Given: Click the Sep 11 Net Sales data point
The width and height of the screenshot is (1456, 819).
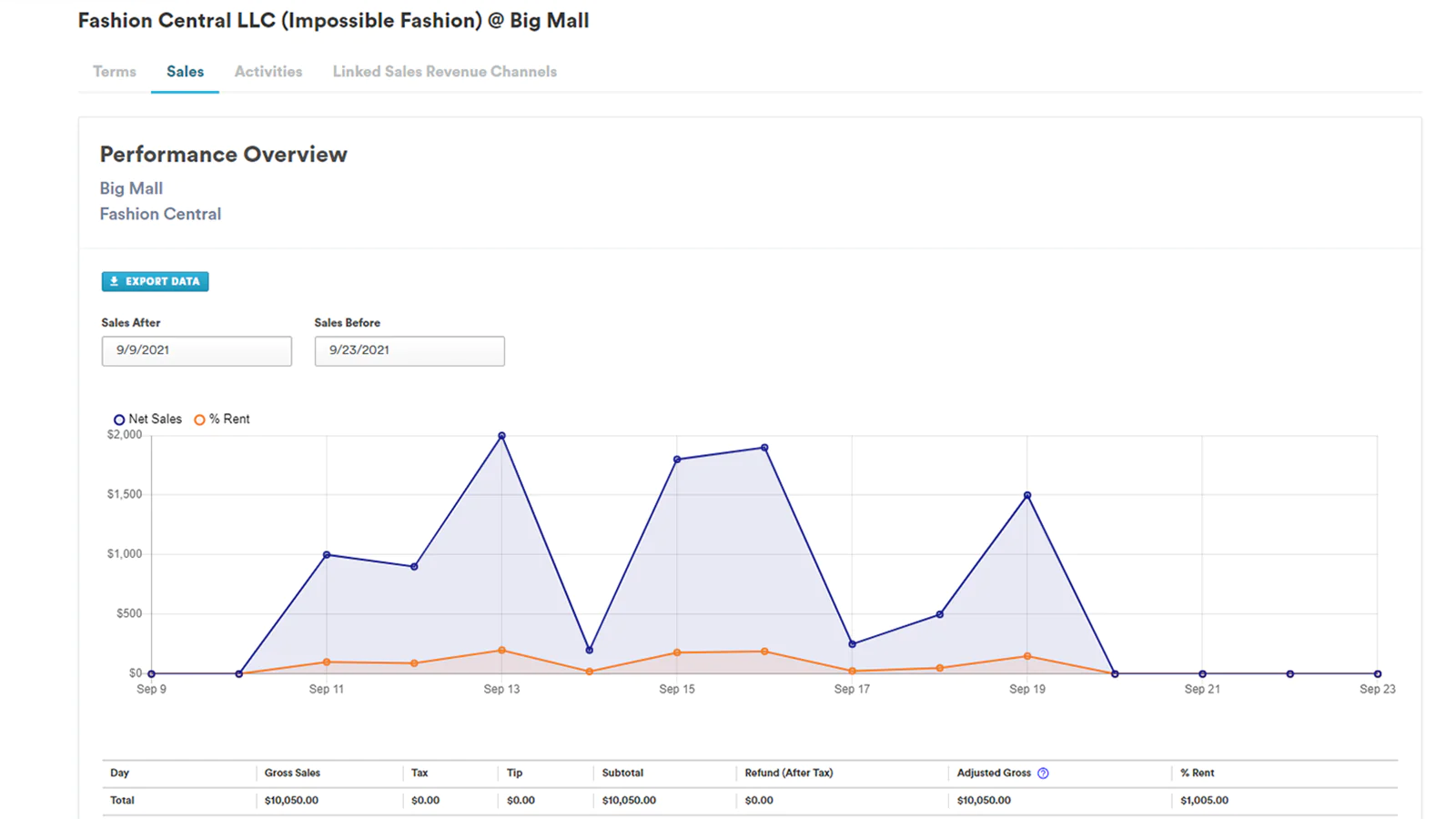Looking at the screenshot, I should pyautogui.click(x=327, y=555).
